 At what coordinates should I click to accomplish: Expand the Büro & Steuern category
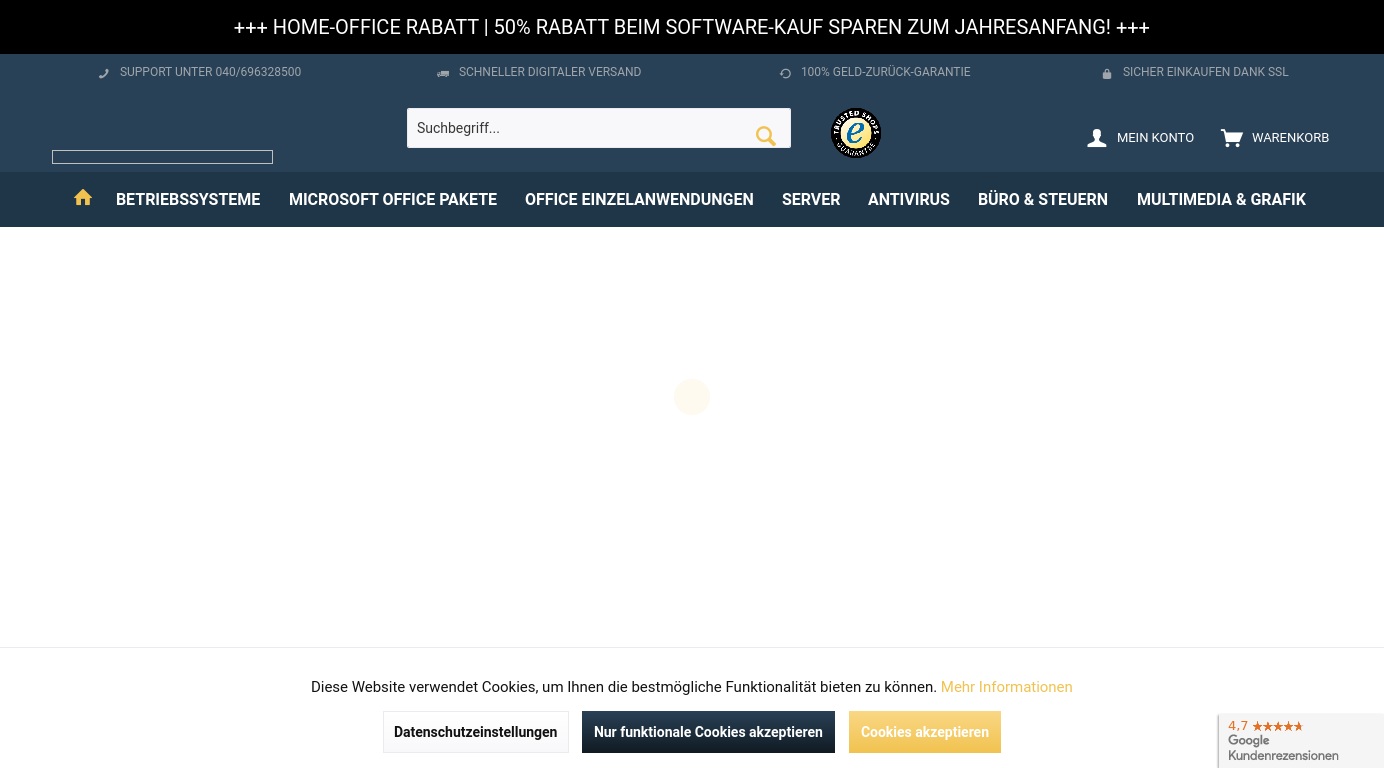click(x=1043, y=200)
